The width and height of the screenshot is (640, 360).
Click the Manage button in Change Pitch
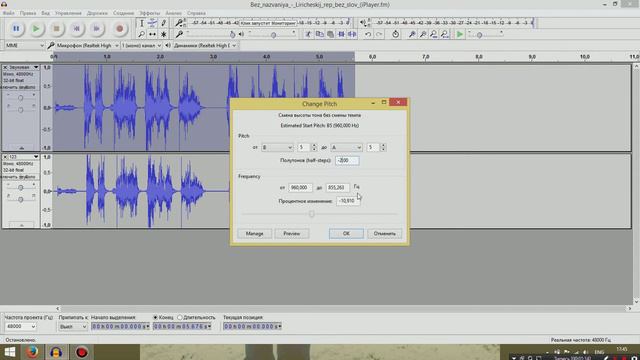tap(254, 233)
